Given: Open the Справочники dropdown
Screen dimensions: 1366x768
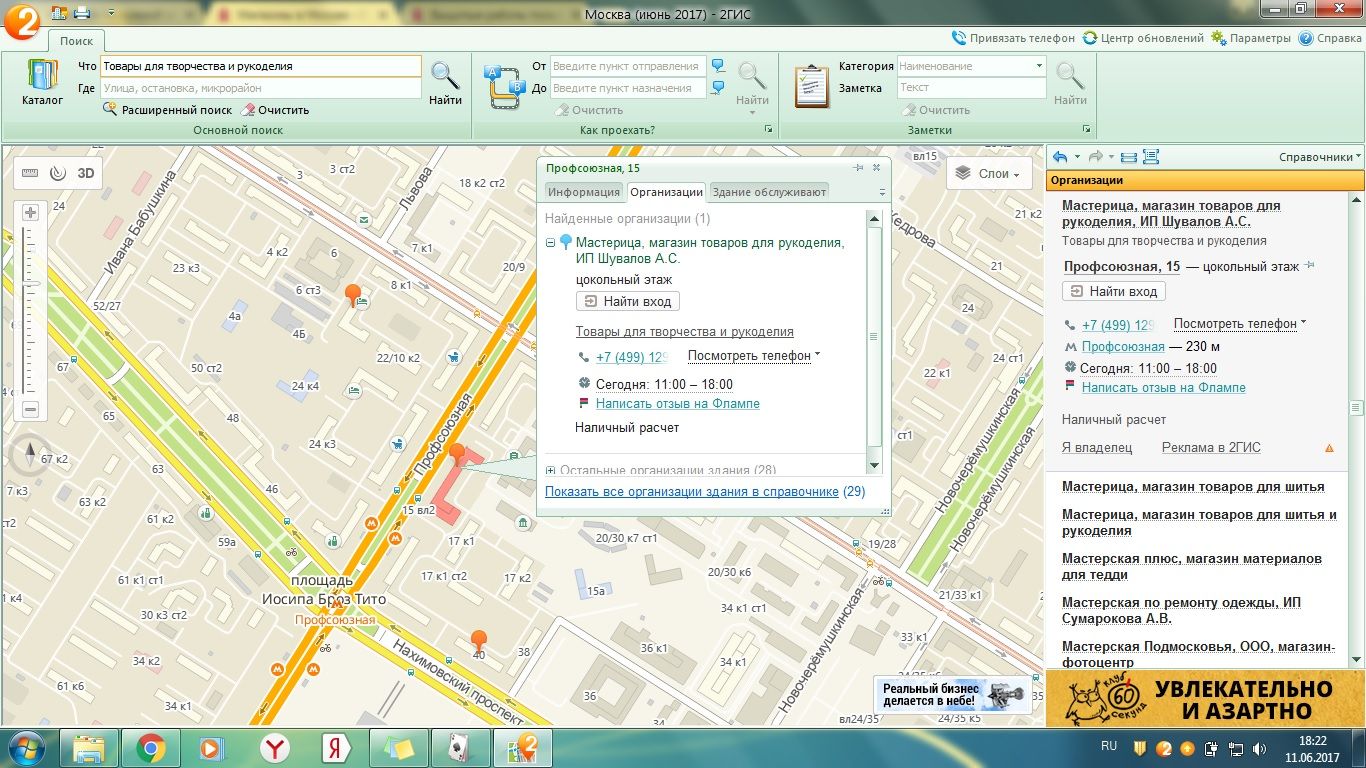Looking at the screenshot, I should point(1320,157).
